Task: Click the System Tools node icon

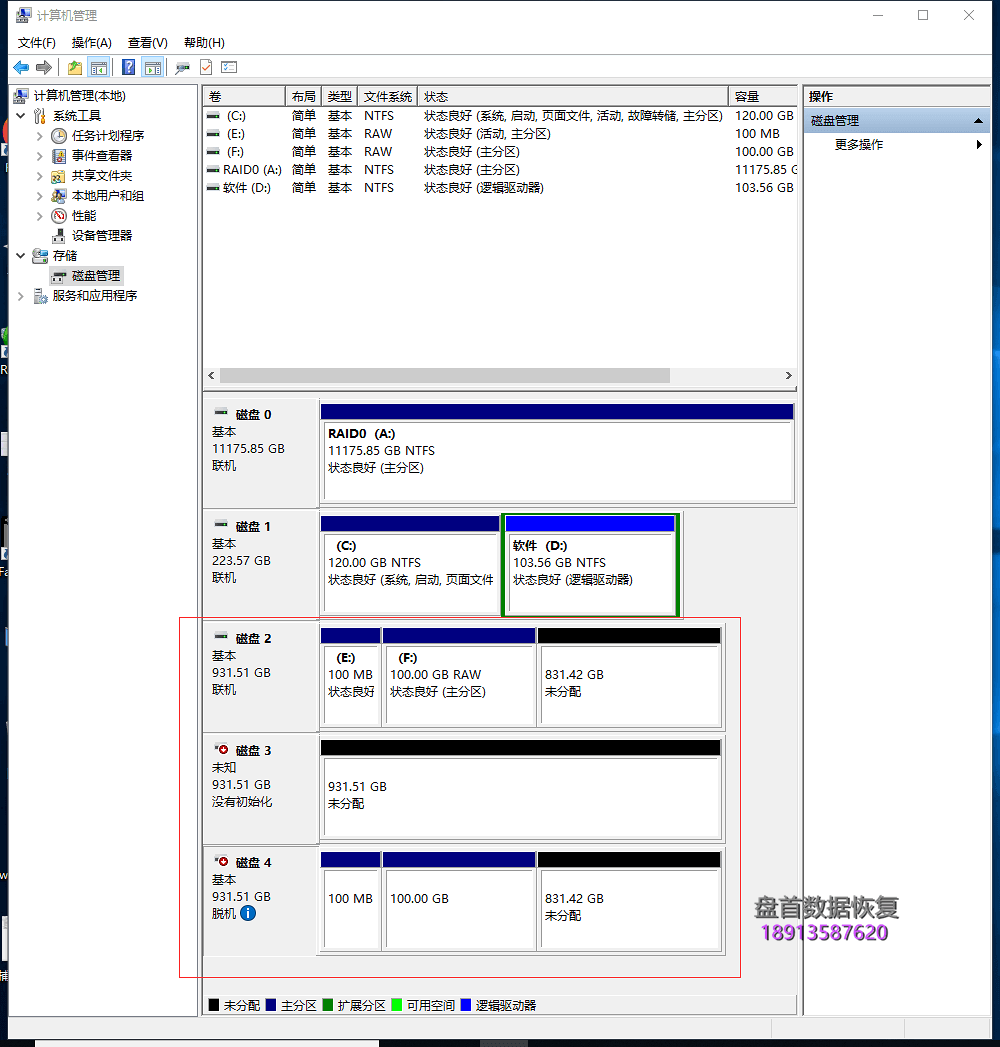Action: pyautogui.click(x=40, y=116)
